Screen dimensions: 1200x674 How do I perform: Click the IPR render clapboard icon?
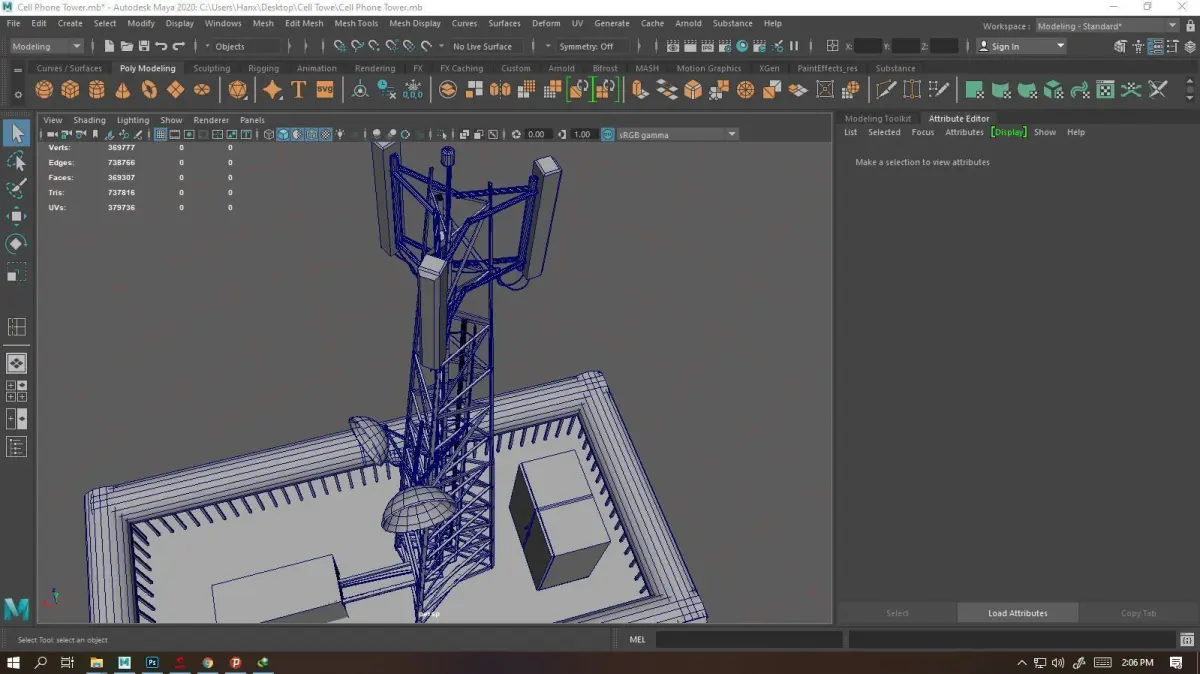click(x=707, y=46)
